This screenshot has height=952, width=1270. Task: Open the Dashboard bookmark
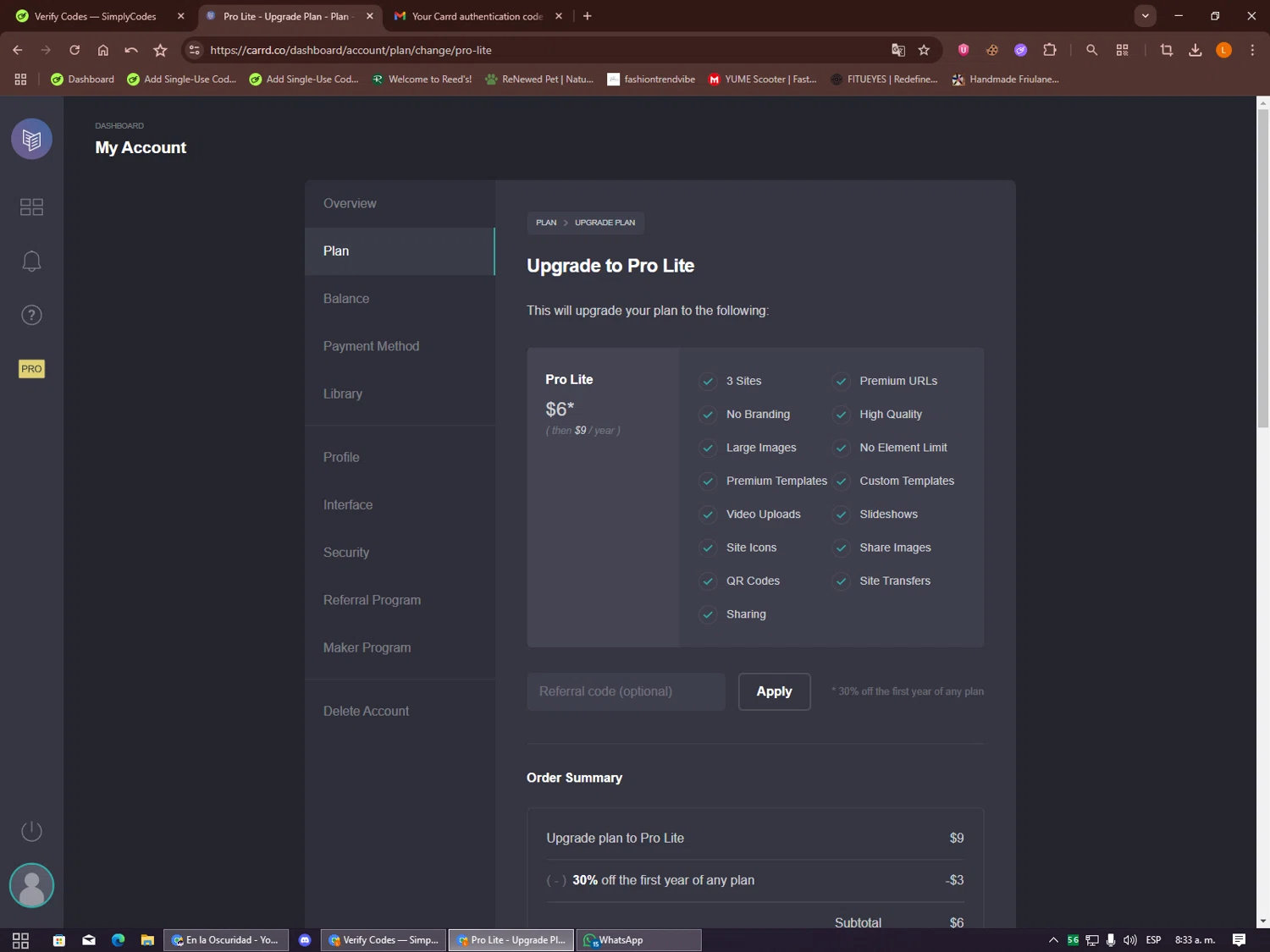coord(82,80)
